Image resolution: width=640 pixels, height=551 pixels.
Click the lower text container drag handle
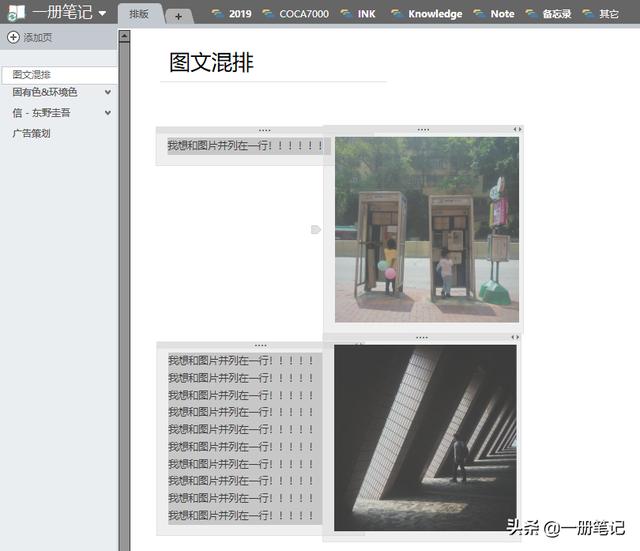(260, 346)
